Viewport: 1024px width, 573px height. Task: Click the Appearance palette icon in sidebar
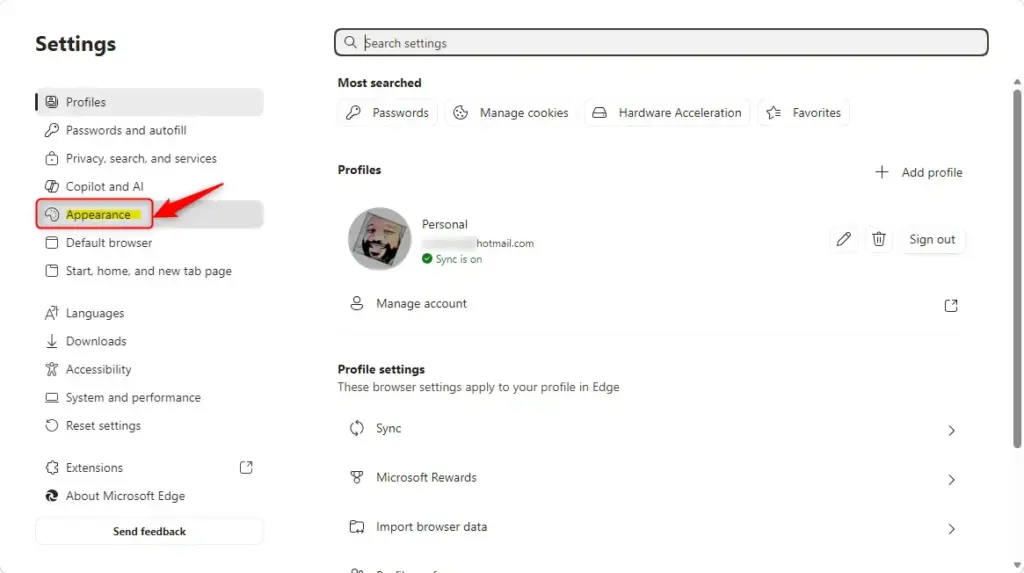tap(52, 214)
